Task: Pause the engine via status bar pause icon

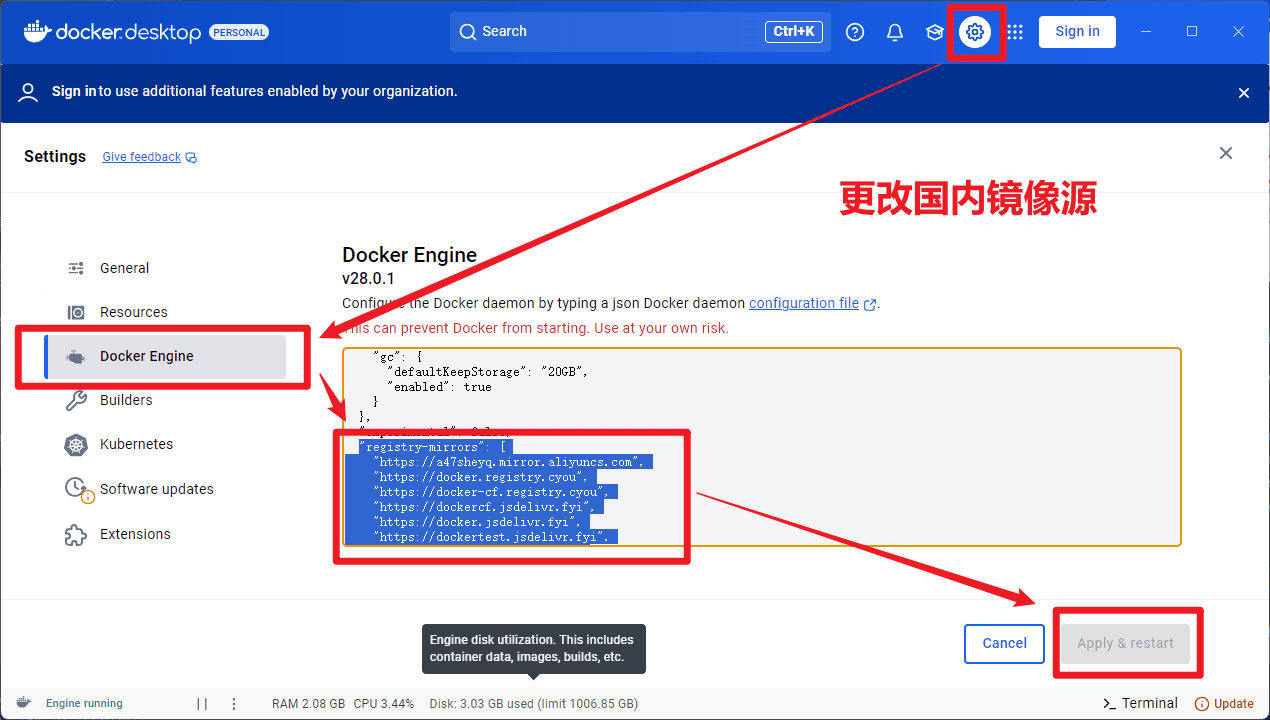Action: coord(202,703)
